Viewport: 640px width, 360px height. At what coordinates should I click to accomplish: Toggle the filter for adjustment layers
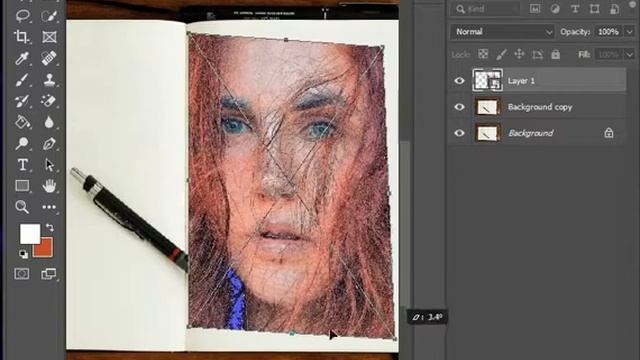tap(555, 9)
